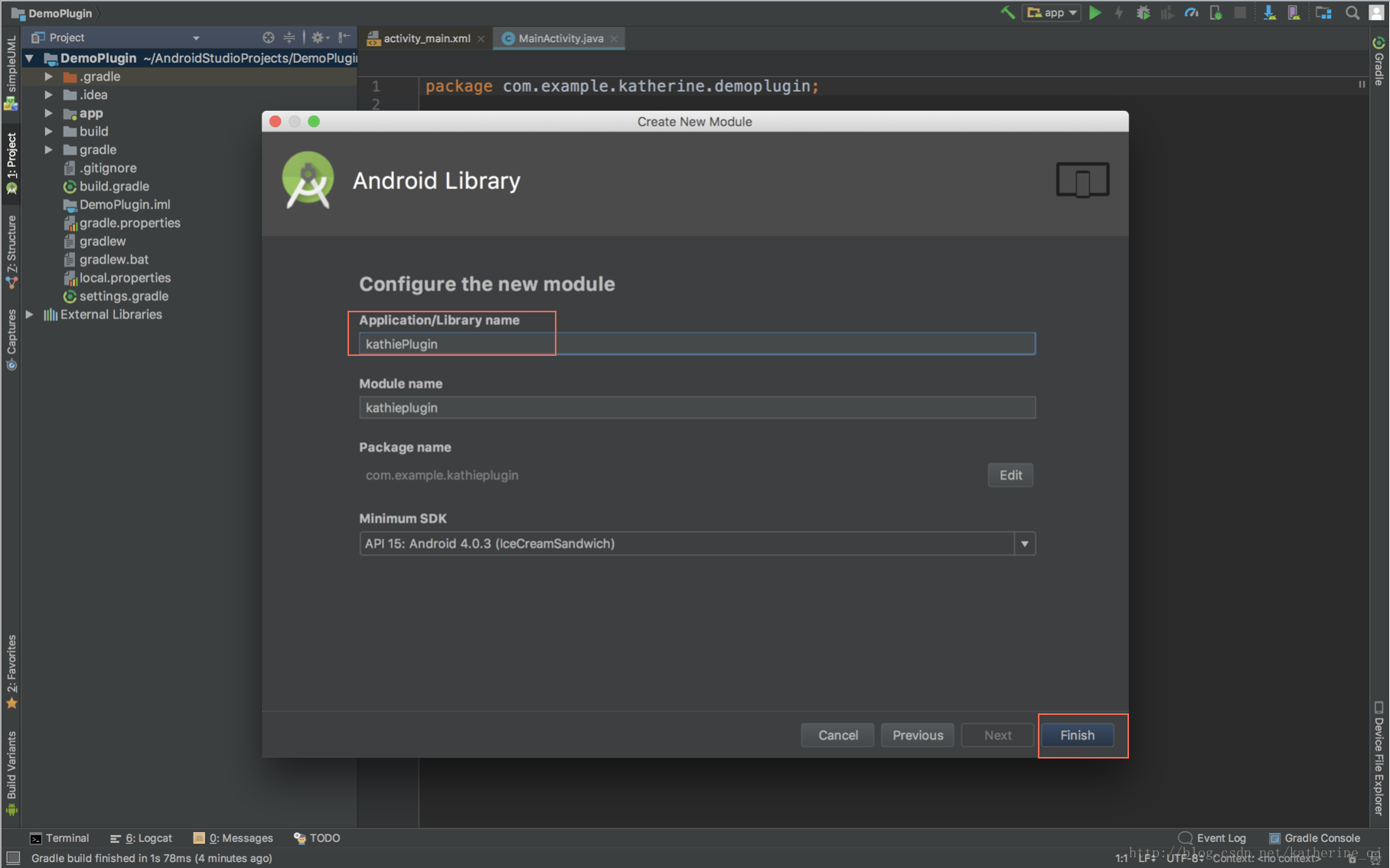Open the Gradle side panel
The width and height of the screenshot is (1390, 868).
[x=1379, y=61]
